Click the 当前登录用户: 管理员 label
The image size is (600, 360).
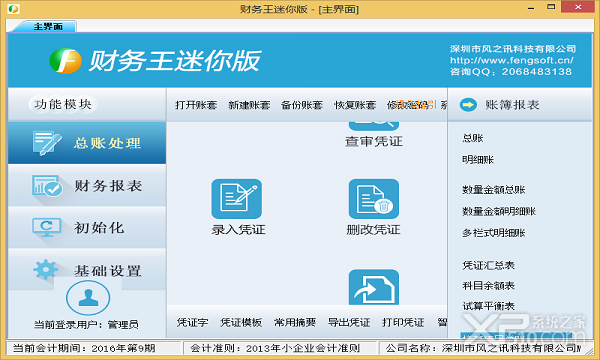[86, 325]
